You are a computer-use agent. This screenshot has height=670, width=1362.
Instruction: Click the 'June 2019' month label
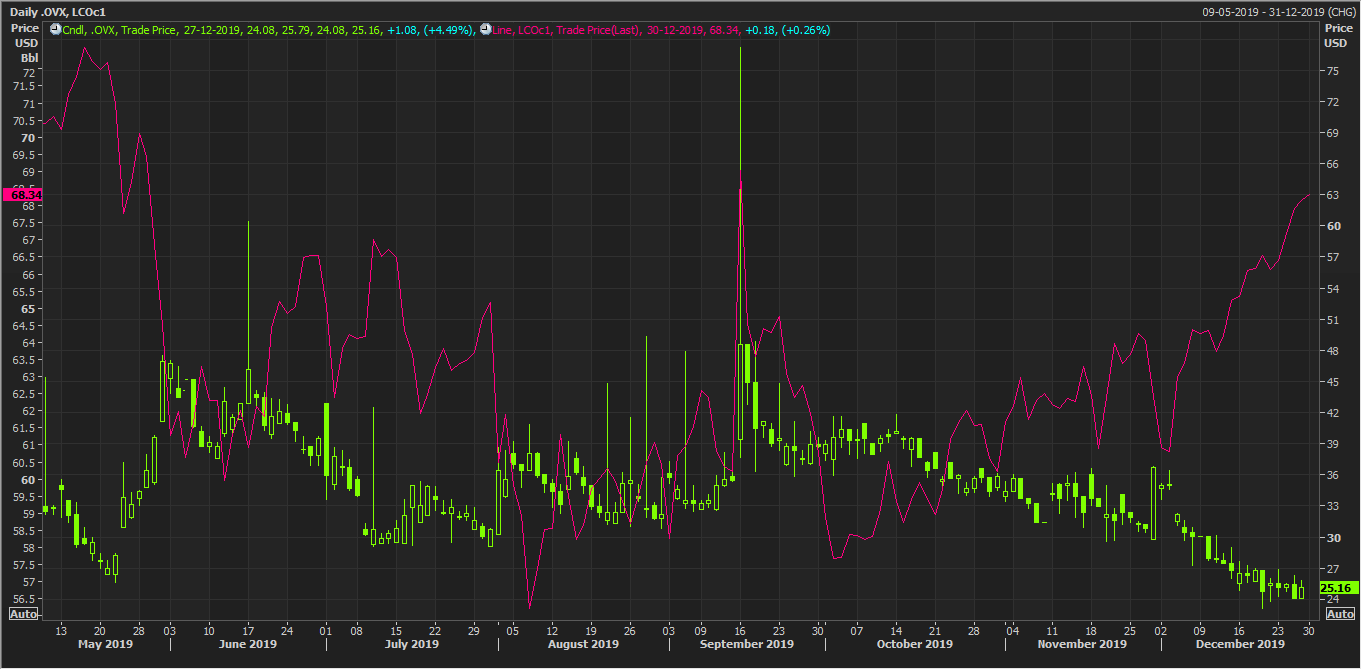[248, 644]
